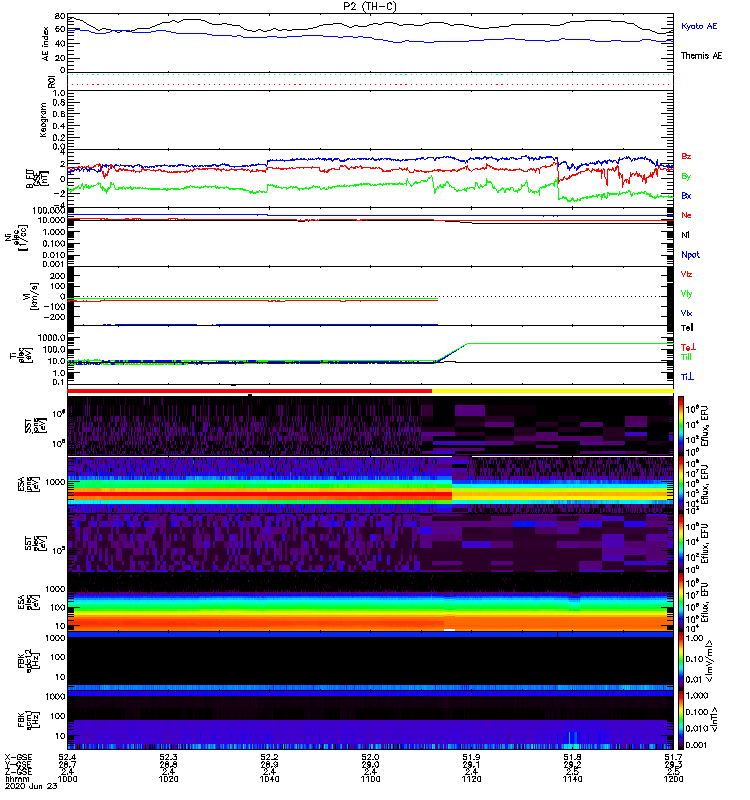Viewport: 750px width, 800px height.
Task: Click the red Te⊥ temperature legend label
Action: coord(688,347)
